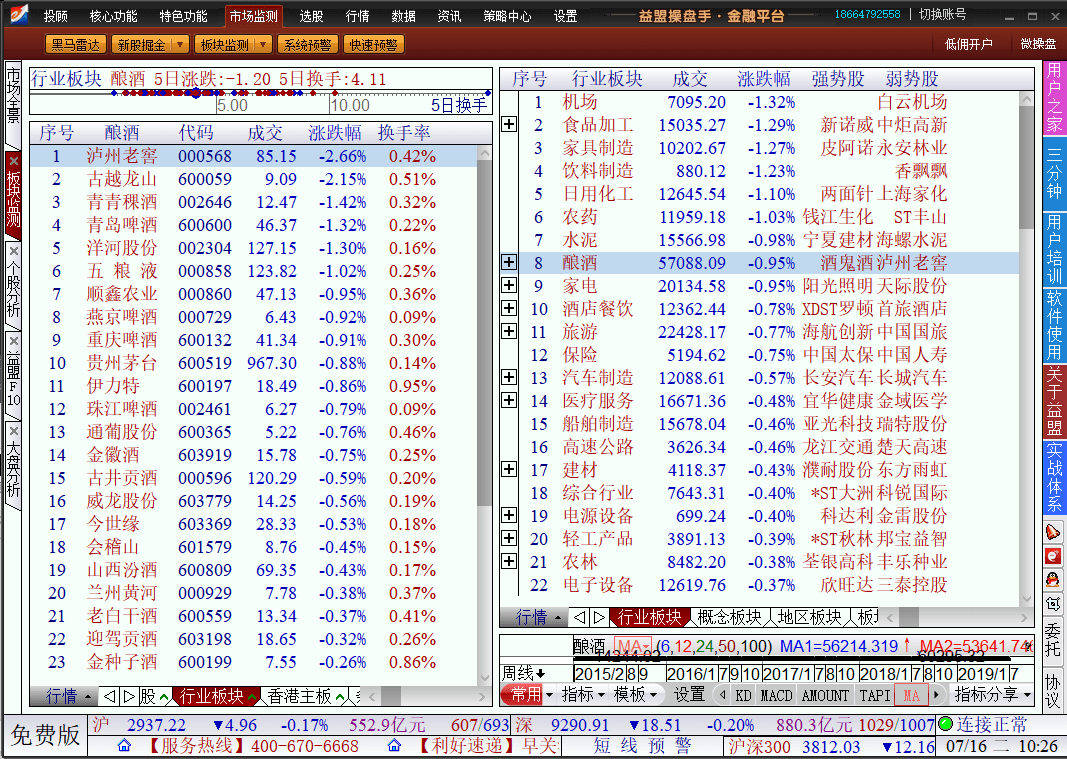1067x759 pixels.
Task: Click left tab-scroll arrow beside 香港主板 tabs
Action: [109, 696]
